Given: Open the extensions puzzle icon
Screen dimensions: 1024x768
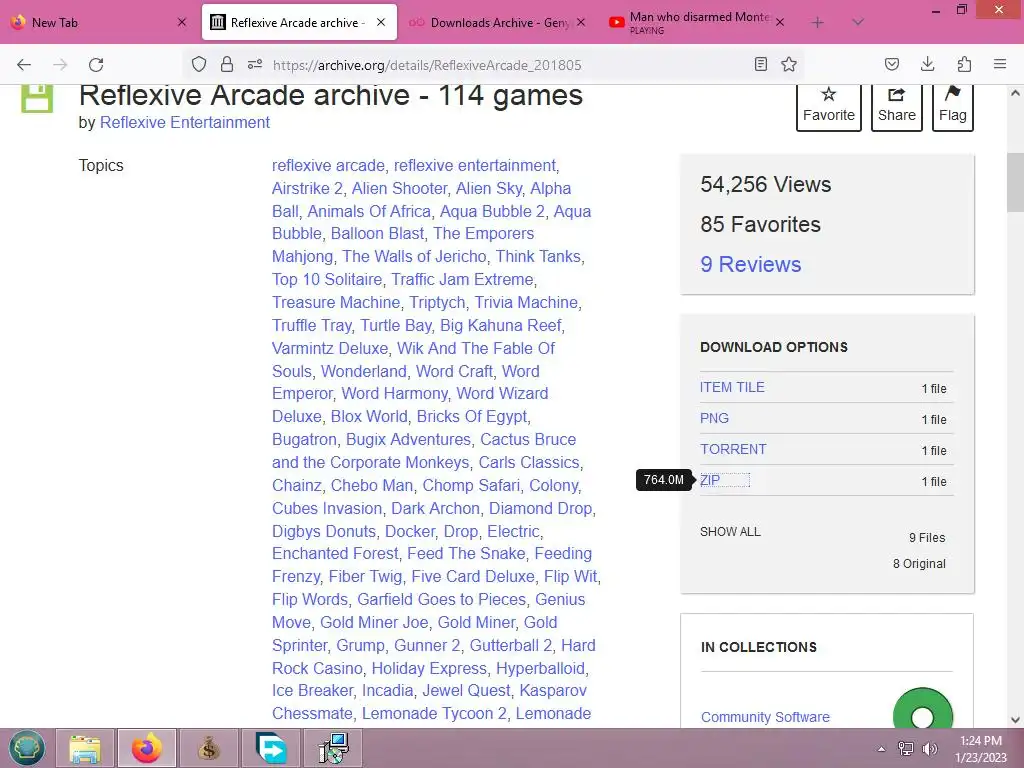Looking at the screenshot, I should [x=964, y=64].
